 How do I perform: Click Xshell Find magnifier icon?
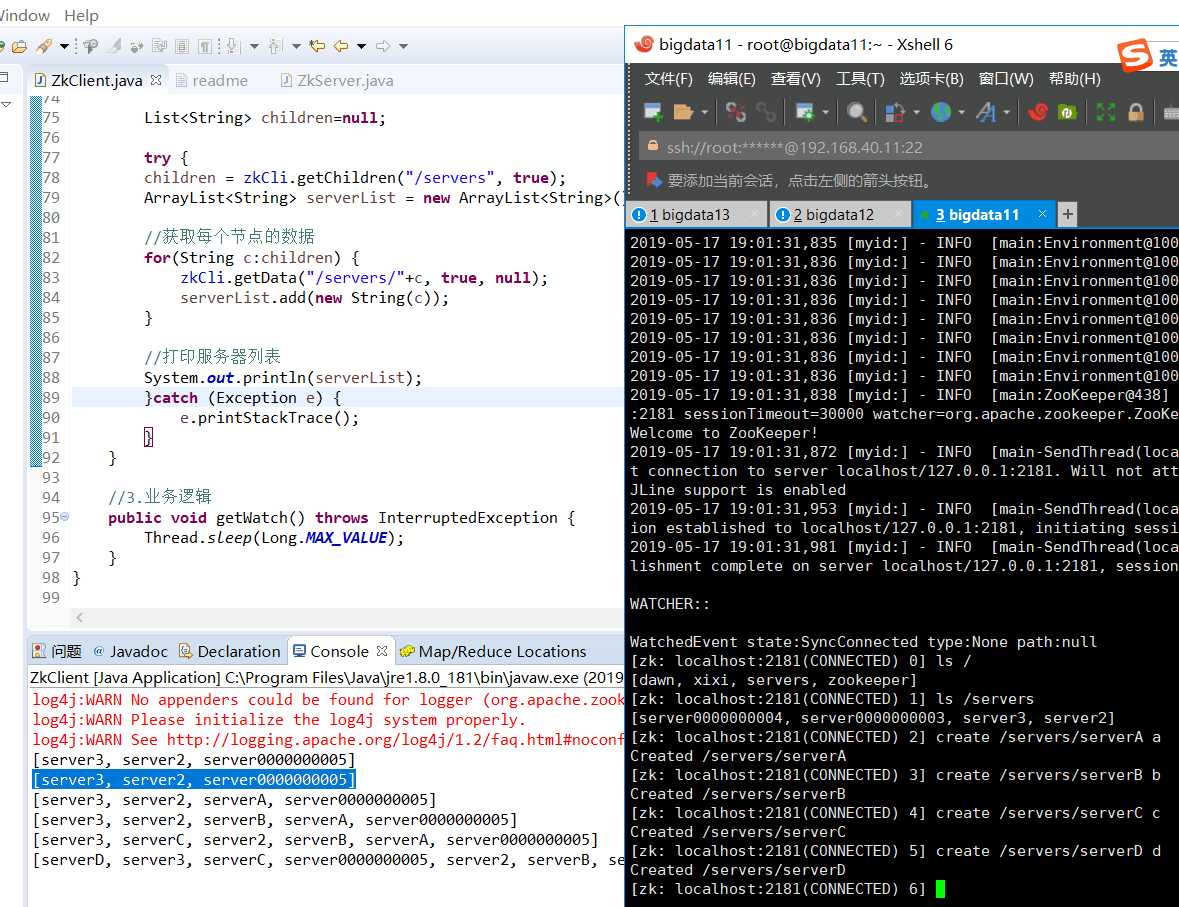point(856,113)
